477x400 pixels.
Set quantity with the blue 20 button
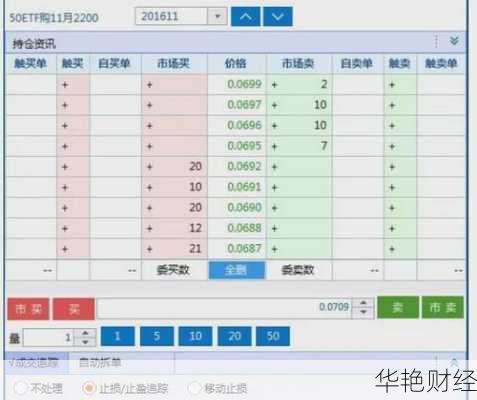coord(234,336)
